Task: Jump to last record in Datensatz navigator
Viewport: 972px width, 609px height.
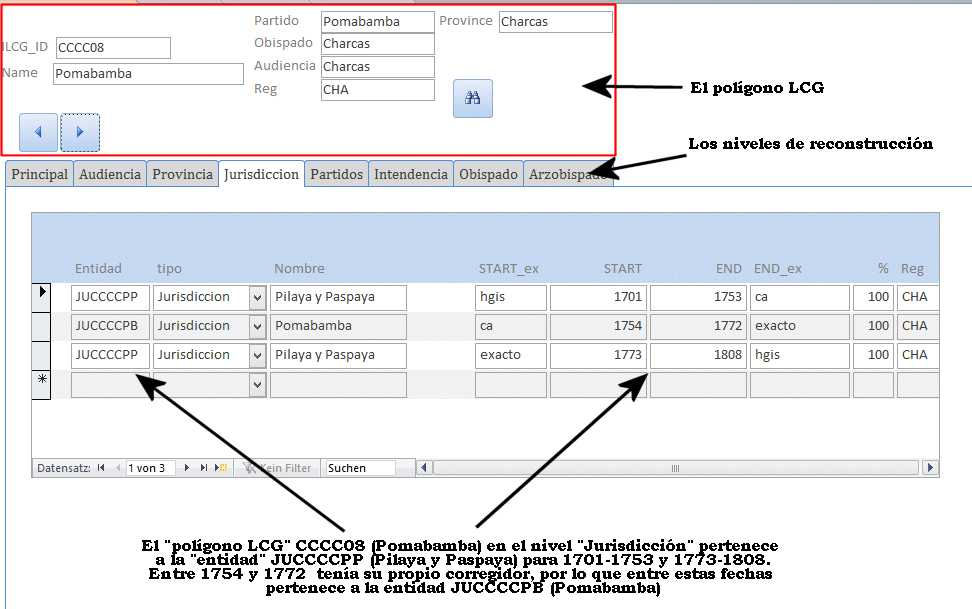Action: click(204, 468)
